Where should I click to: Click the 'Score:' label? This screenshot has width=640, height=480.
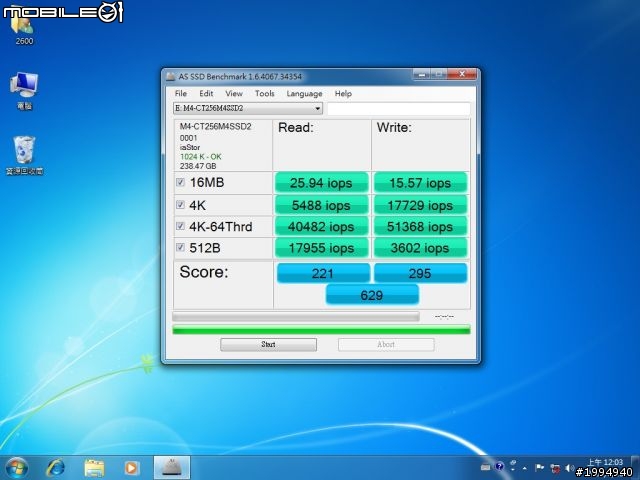coord(204,272)
